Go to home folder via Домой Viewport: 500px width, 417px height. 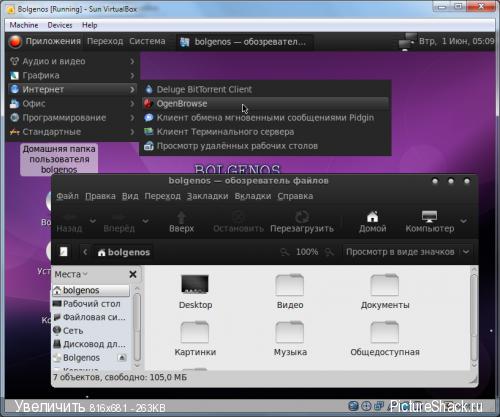pos(372,222)
